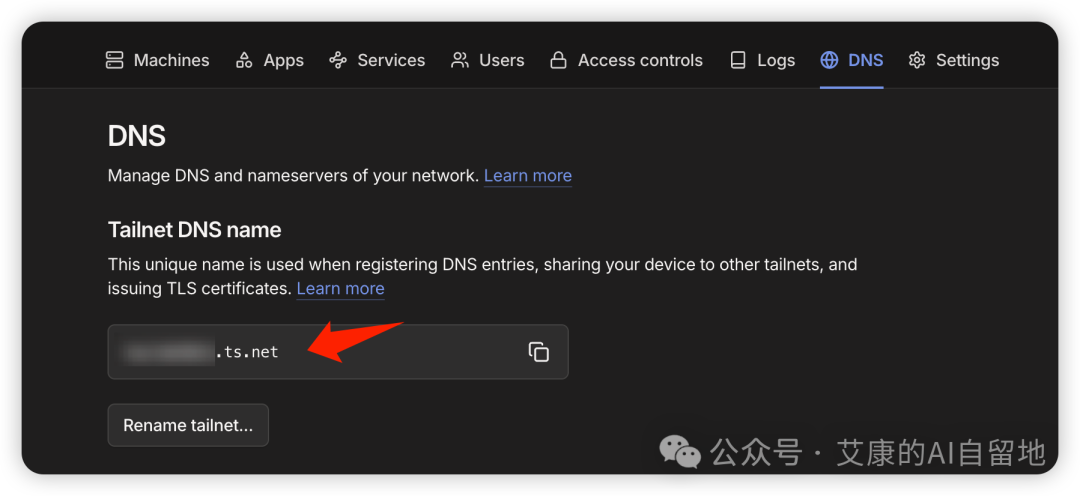
Task: Click the Tailnet DNS name heading
Action: (194, 229)
